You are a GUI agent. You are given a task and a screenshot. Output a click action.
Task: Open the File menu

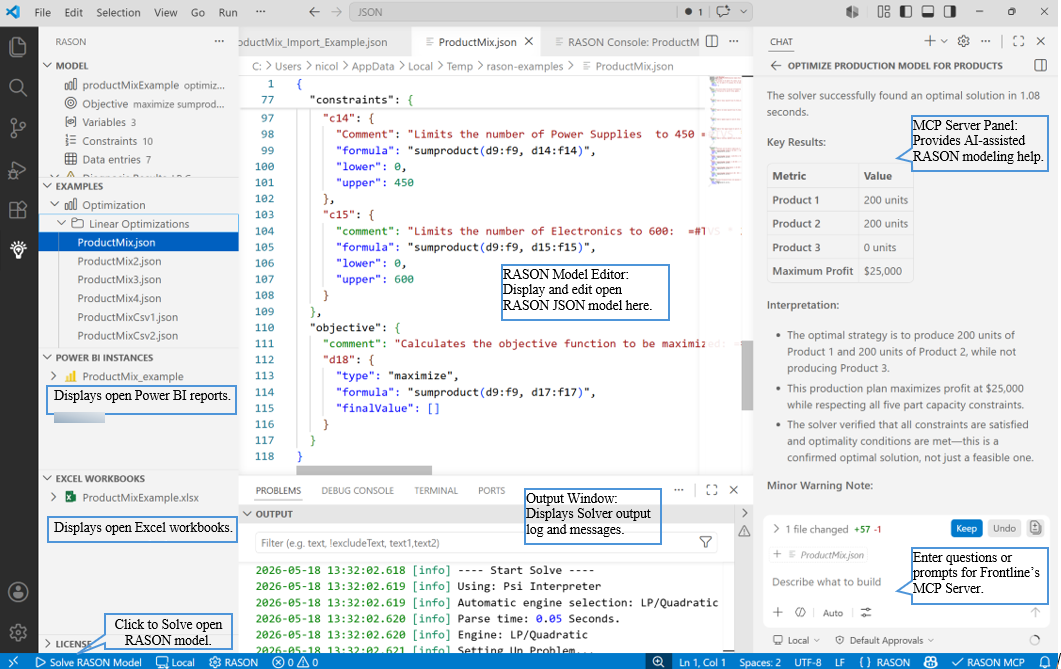click(43, 12)
